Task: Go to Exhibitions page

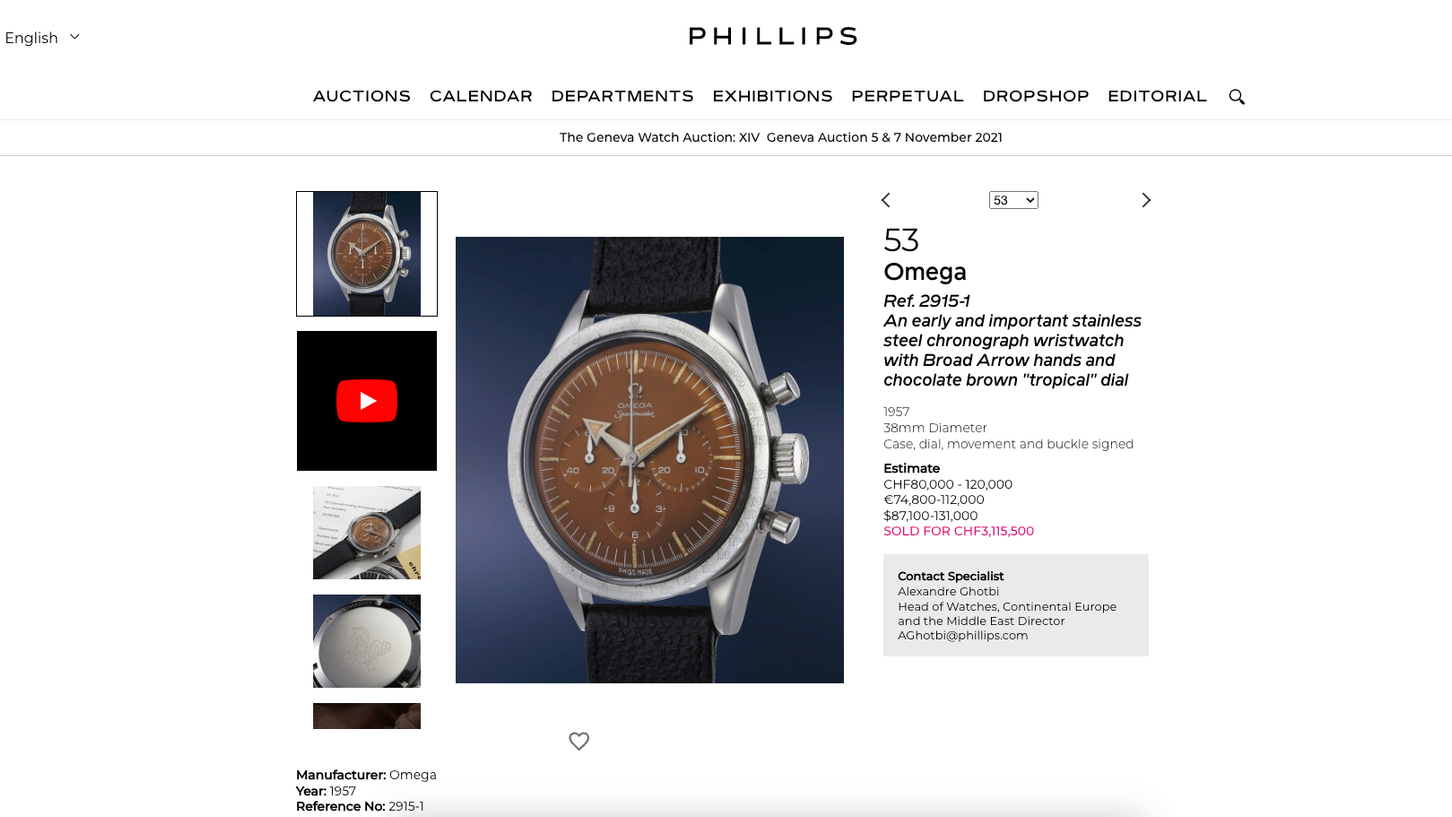Action: point(772,96)
